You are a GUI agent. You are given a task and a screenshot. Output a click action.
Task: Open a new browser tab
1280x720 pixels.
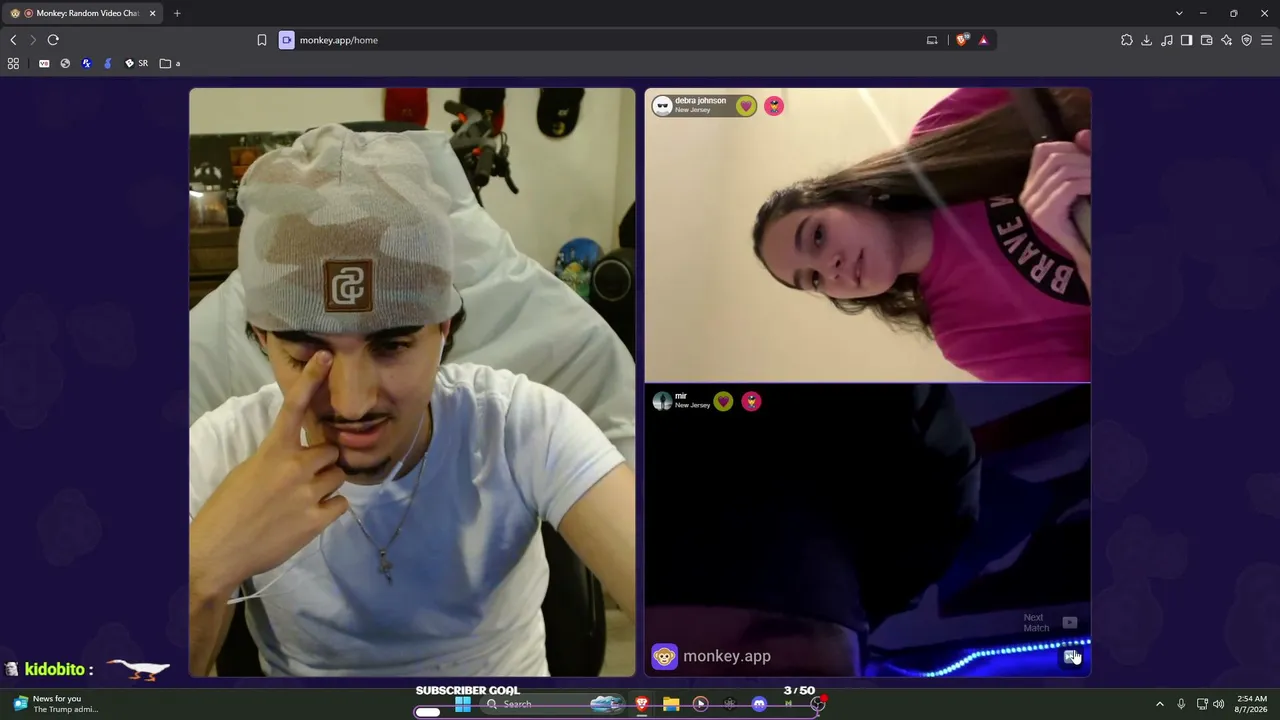tap(177, 13)
